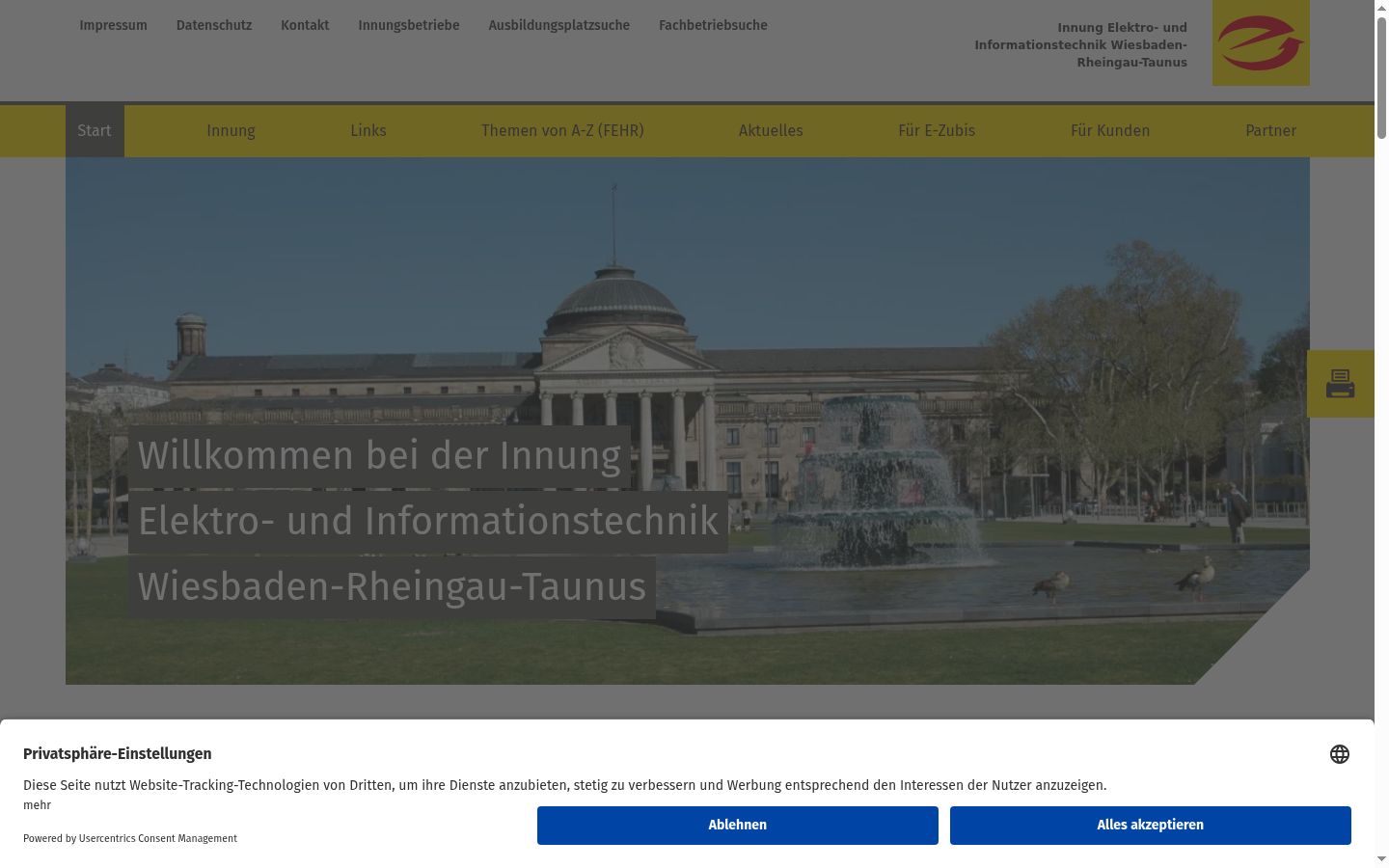Open the Für Kunden menu item
Viewport: 1389px width, 868px height.
coord(1110,131)
